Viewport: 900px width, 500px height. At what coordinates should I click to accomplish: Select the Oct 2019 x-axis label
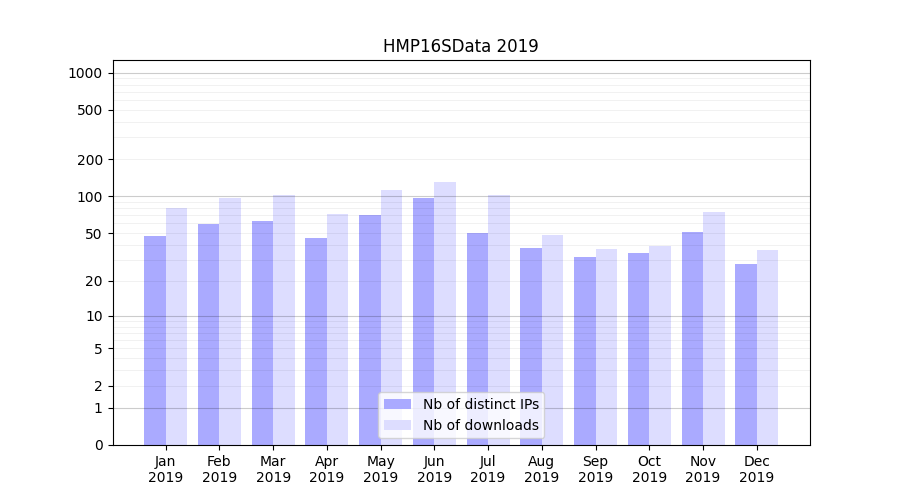pos(649,469)
